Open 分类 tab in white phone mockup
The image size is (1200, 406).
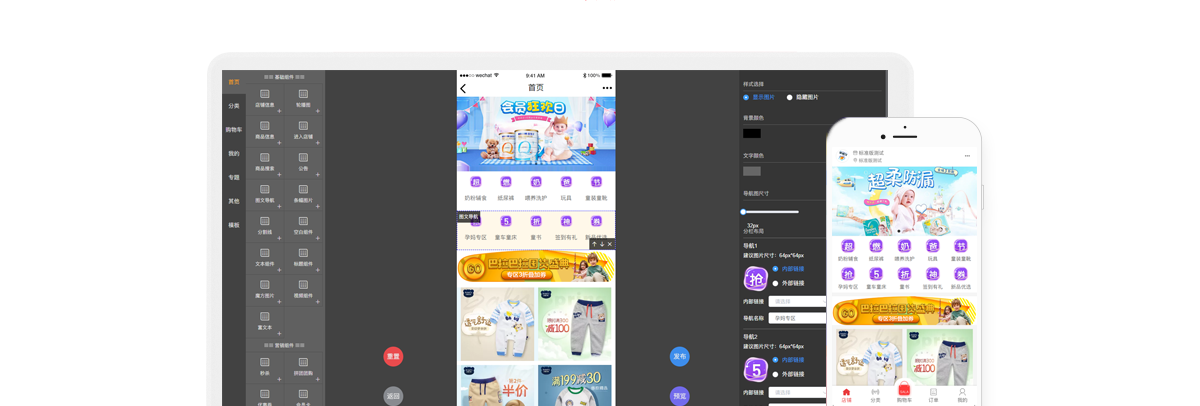[x=875, y=395]
